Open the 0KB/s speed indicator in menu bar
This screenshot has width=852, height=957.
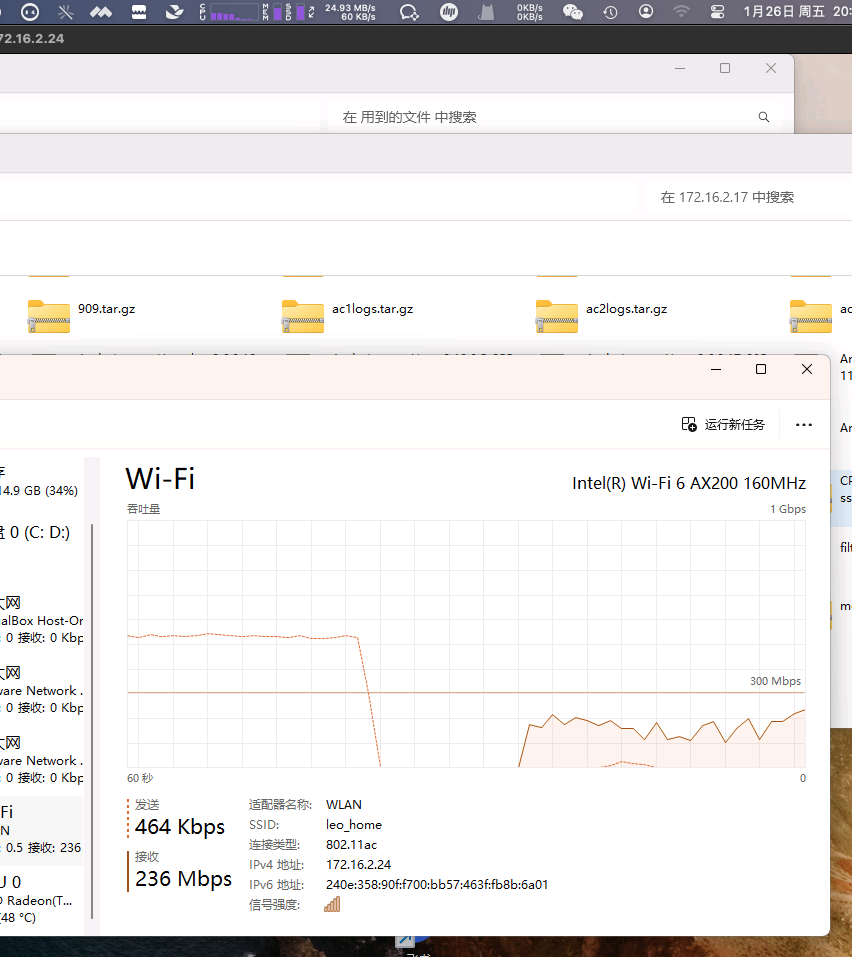530,12
